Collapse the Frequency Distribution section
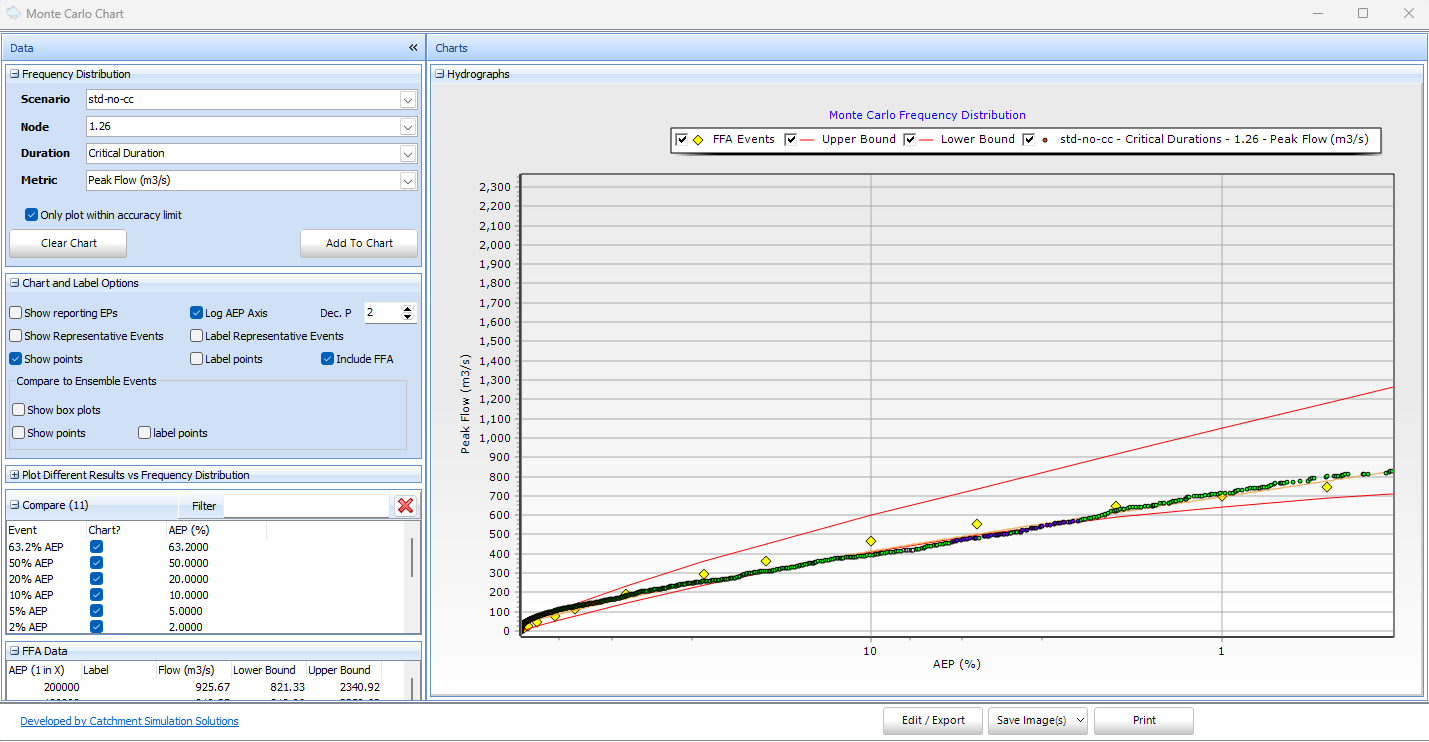1429x742 pixels. pyautogui.click(x=14, y=74)
